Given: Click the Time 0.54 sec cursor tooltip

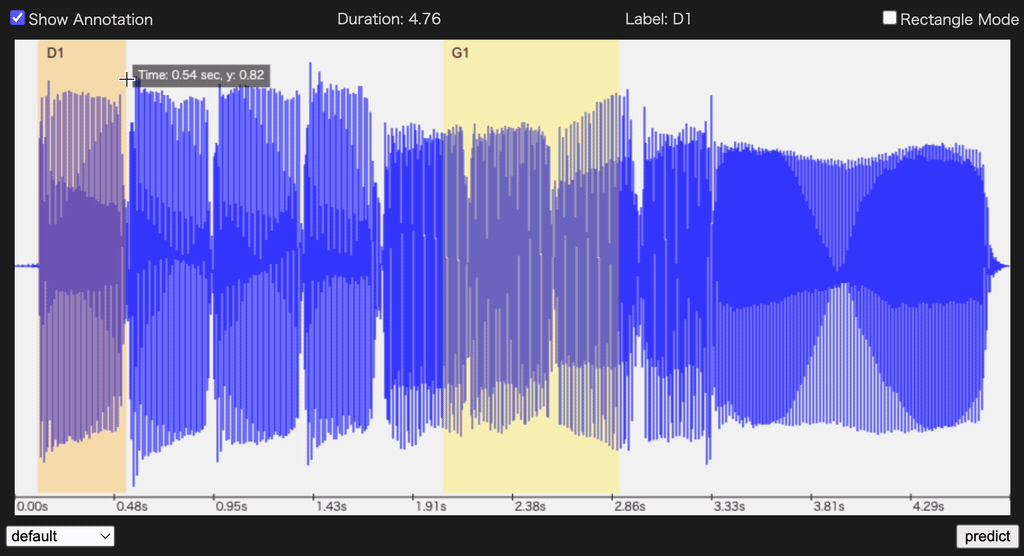Looking at the screenshot, I should coord(201,75).
